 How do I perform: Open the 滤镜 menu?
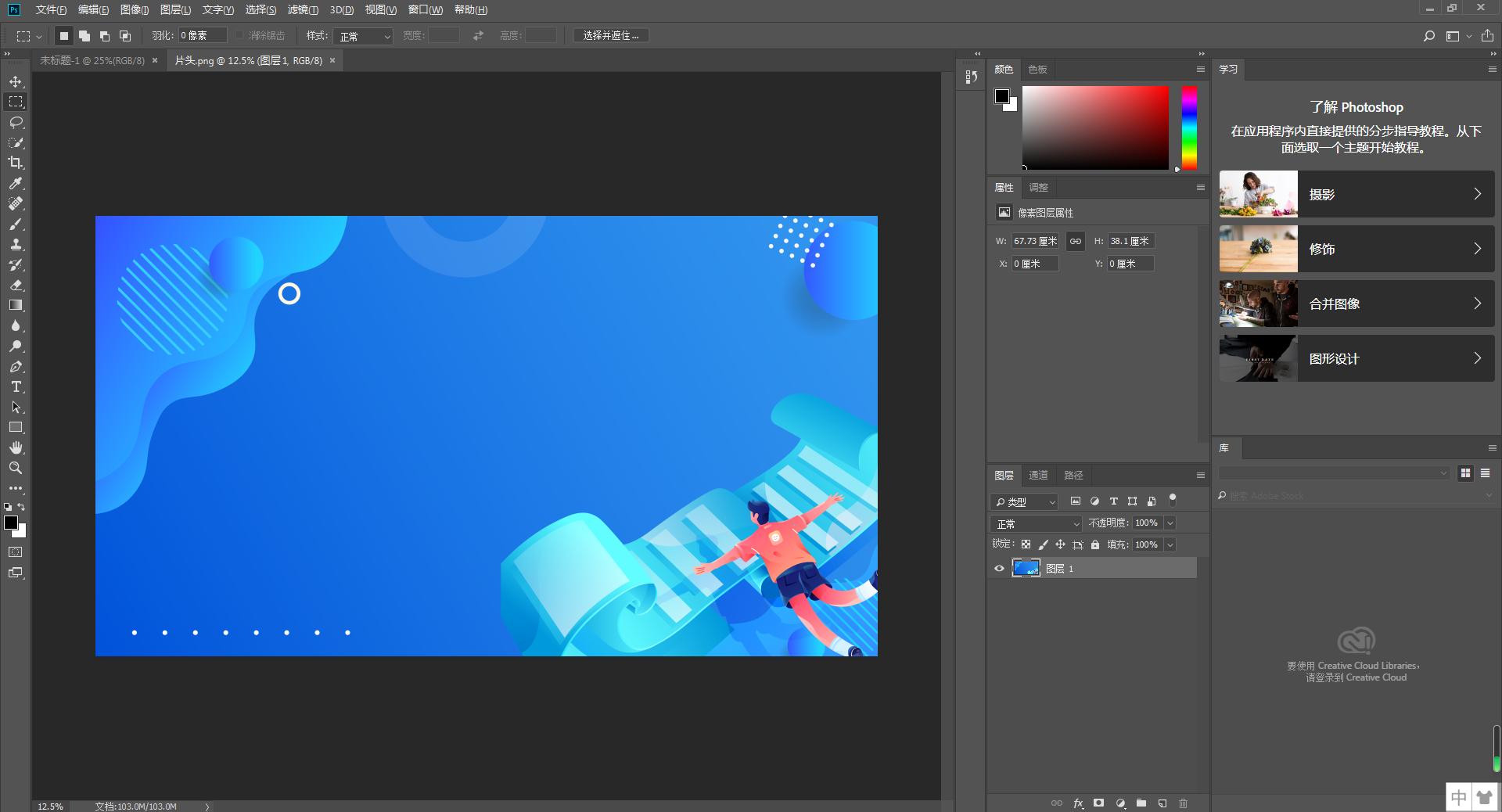303,9
